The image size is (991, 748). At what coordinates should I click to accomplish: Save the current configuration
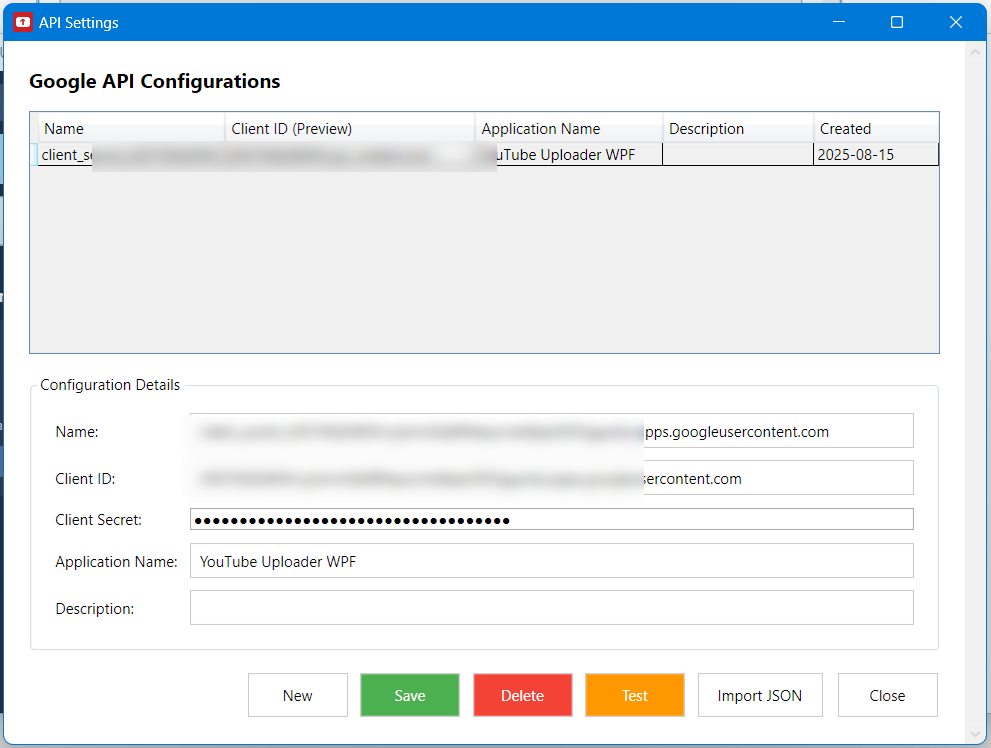coord(410,695)
